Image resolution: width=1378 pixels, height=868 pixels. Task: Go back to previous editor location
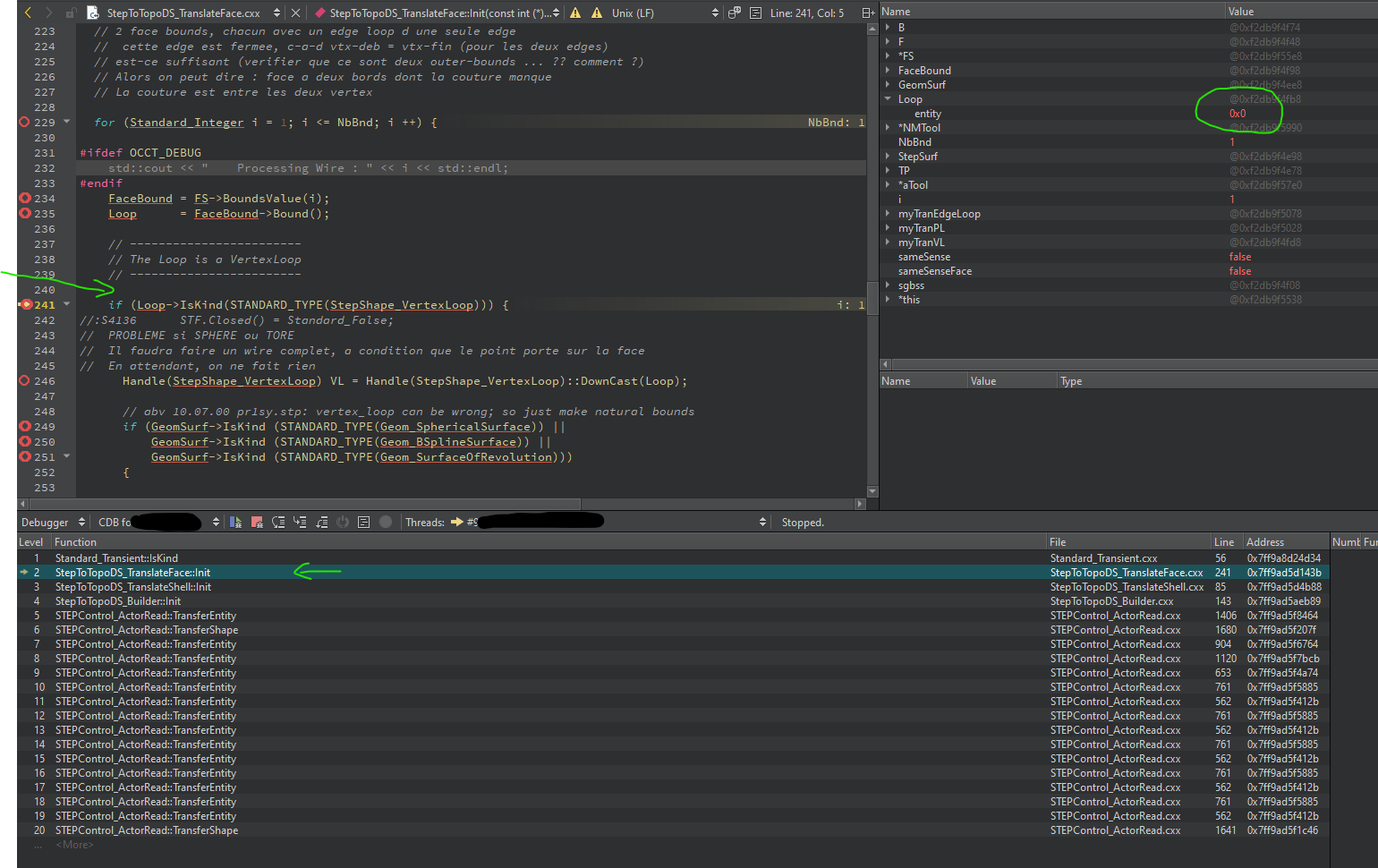coord(28,13)
